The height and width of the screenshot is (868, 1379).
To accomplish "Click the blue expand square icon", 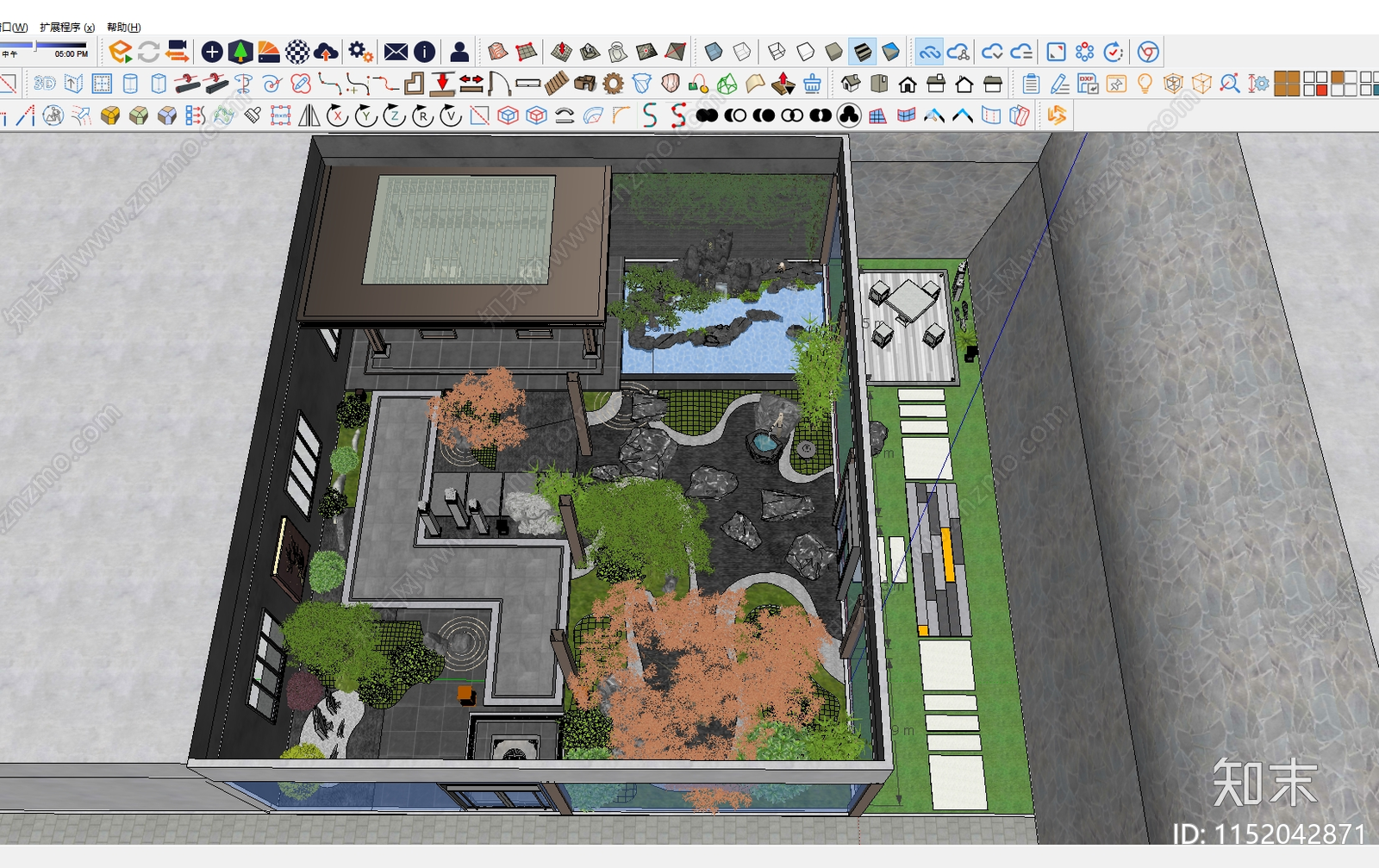I will 1056,52.
